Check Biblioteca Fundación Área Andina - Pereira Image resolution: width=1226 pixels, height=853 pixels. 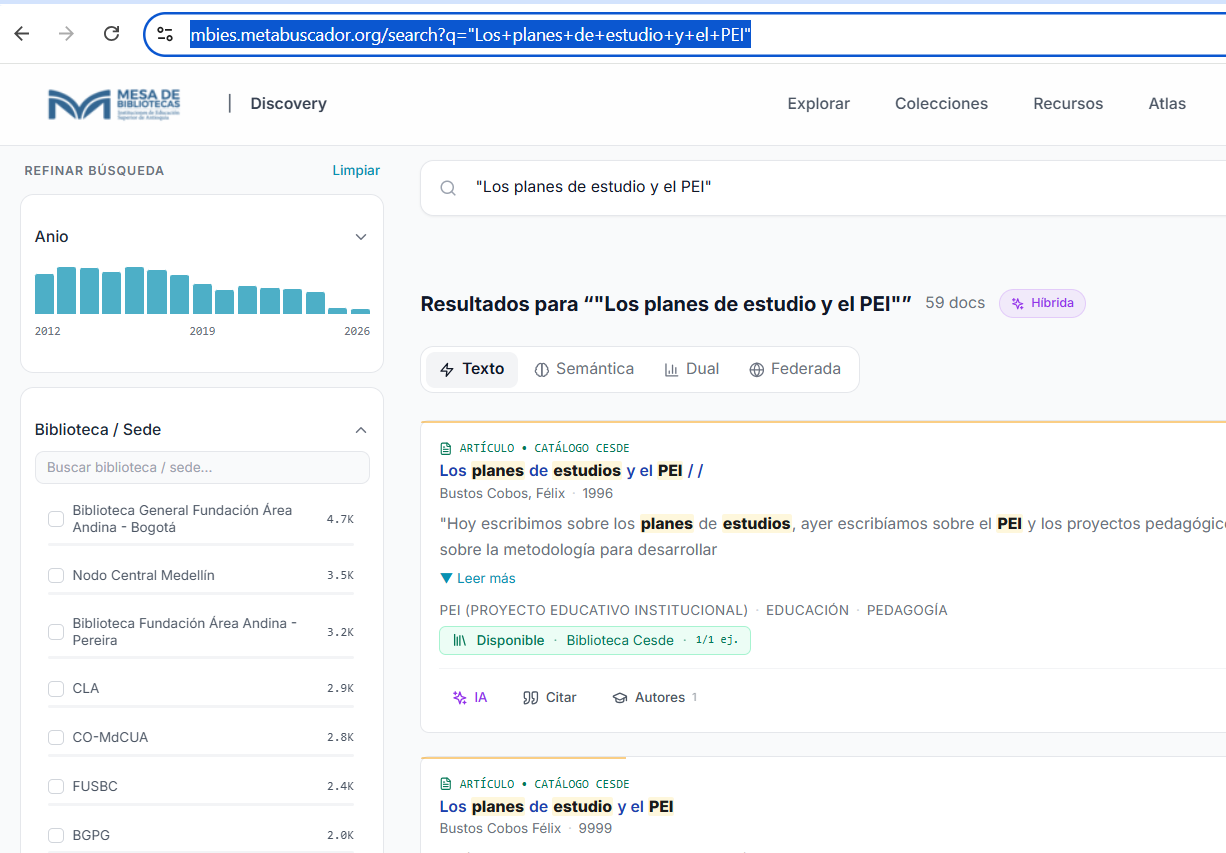click(x=56, y=632)
